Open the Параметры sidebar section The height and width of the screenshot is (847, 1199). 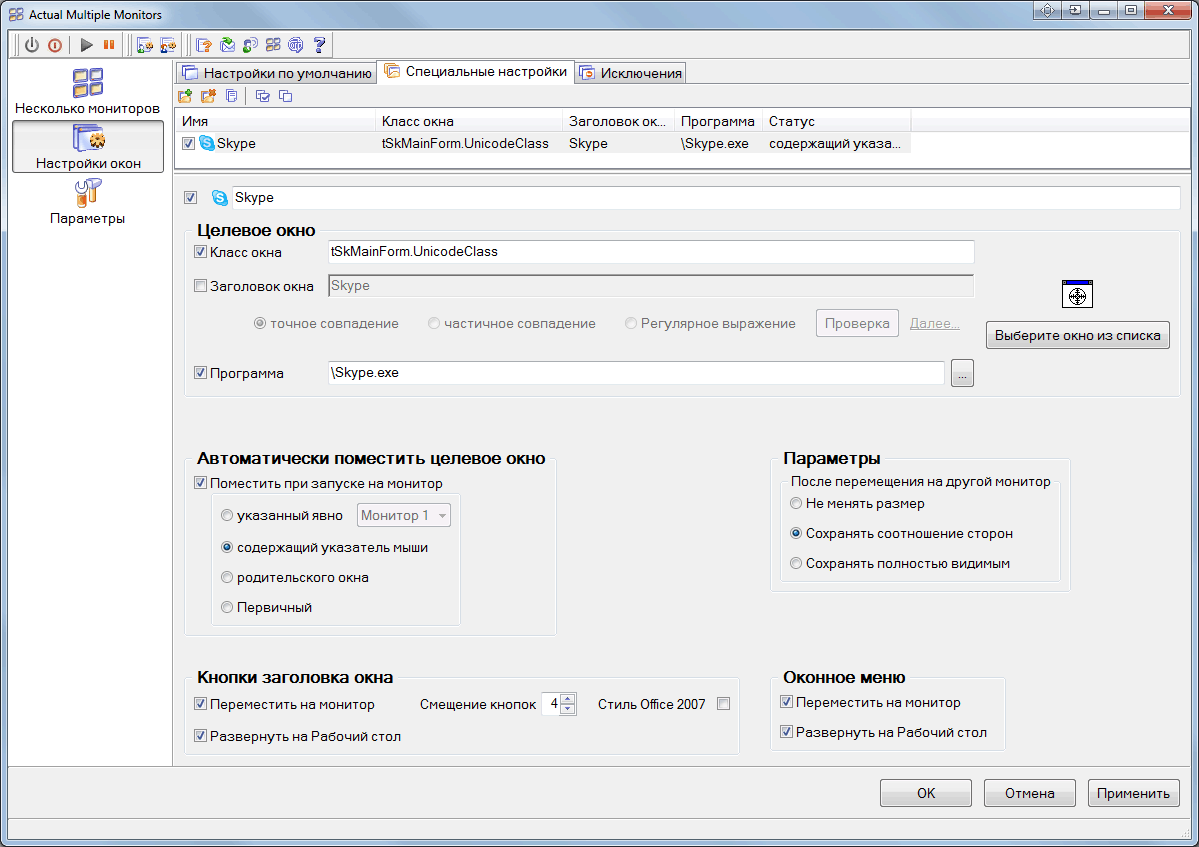(87, 202)
